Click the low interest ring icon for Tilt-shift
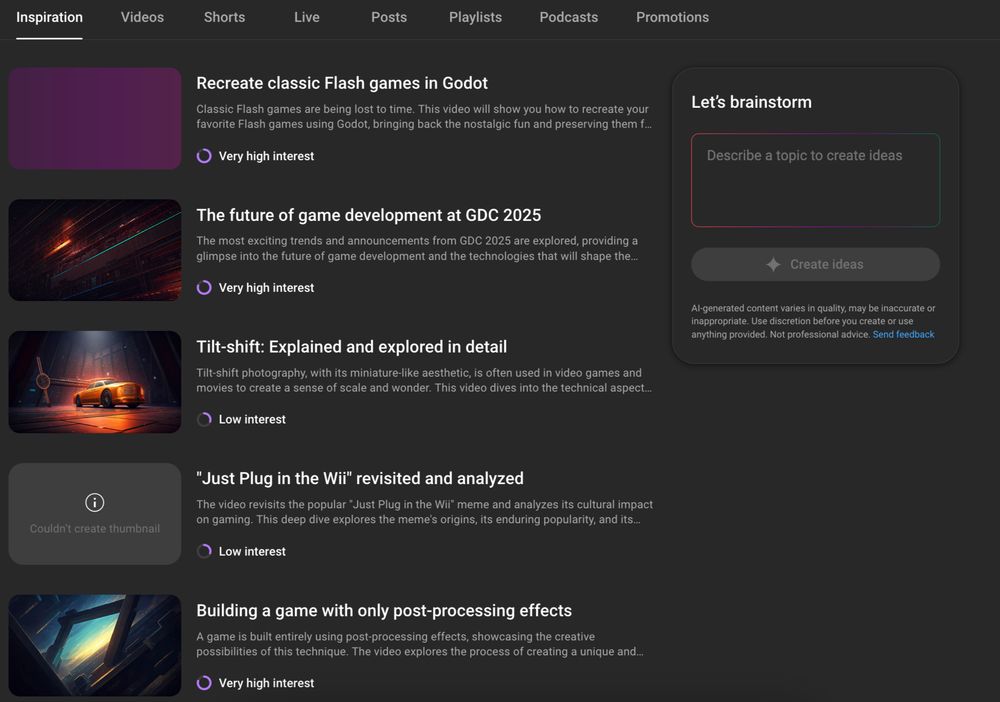Image resolution: width=1000 pixels, height=702 pixels. 204,420
